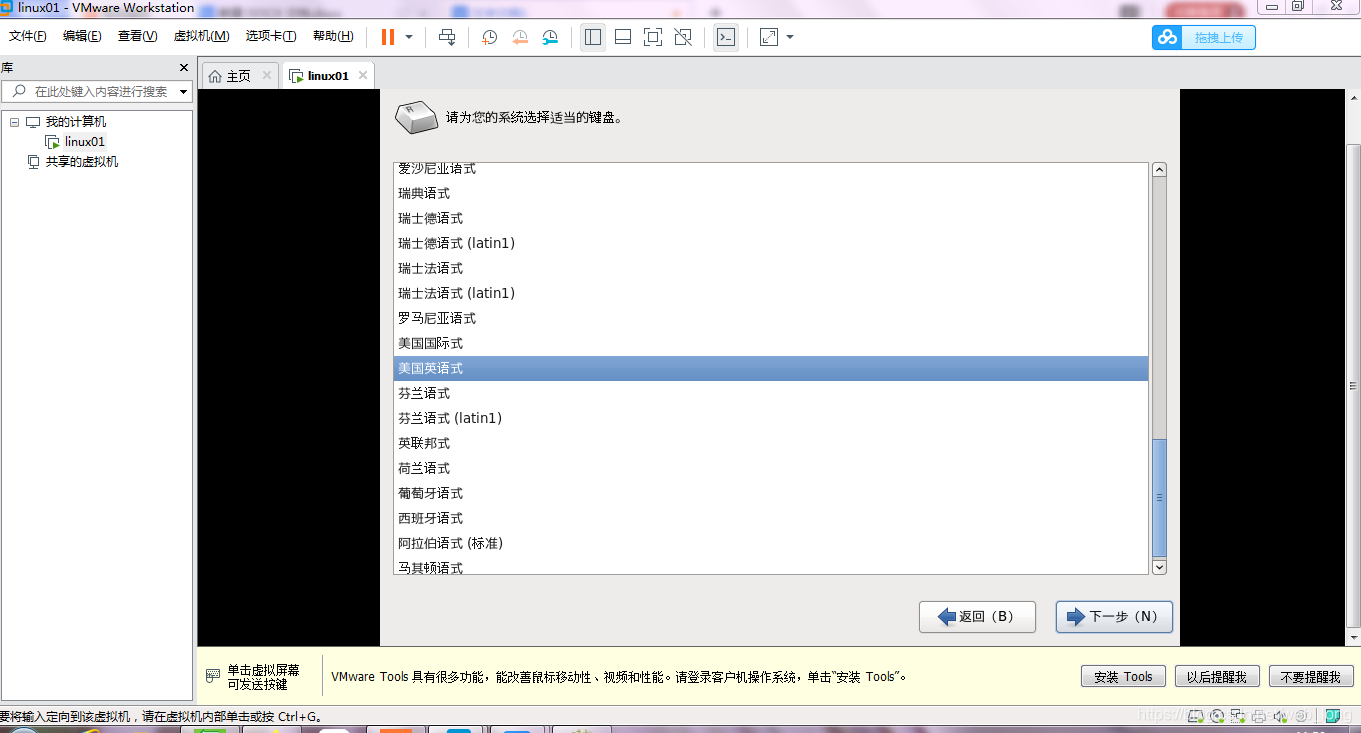The width and height of the screenshot is (1361, 733).
Task: Open the 文件(F) menu
Action: click(x=28, y=36)
